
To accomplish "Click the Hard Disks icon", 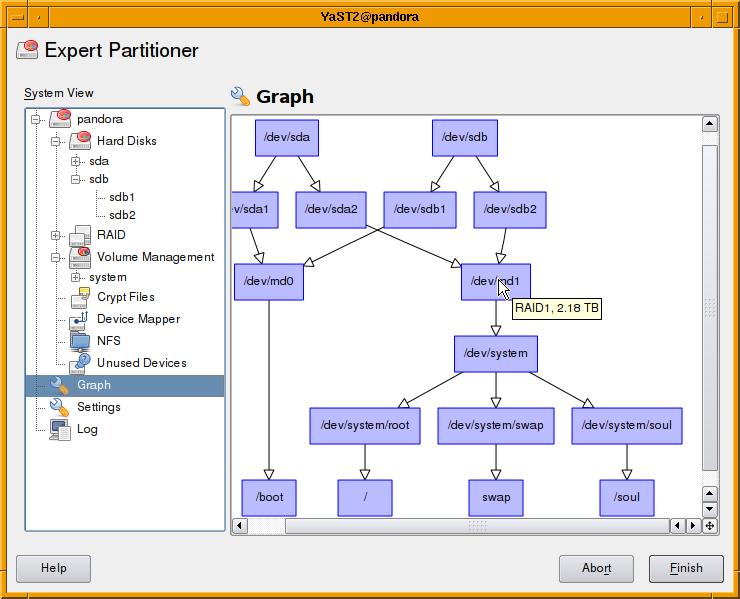I will pyautogui.click(x=80, y=140).
